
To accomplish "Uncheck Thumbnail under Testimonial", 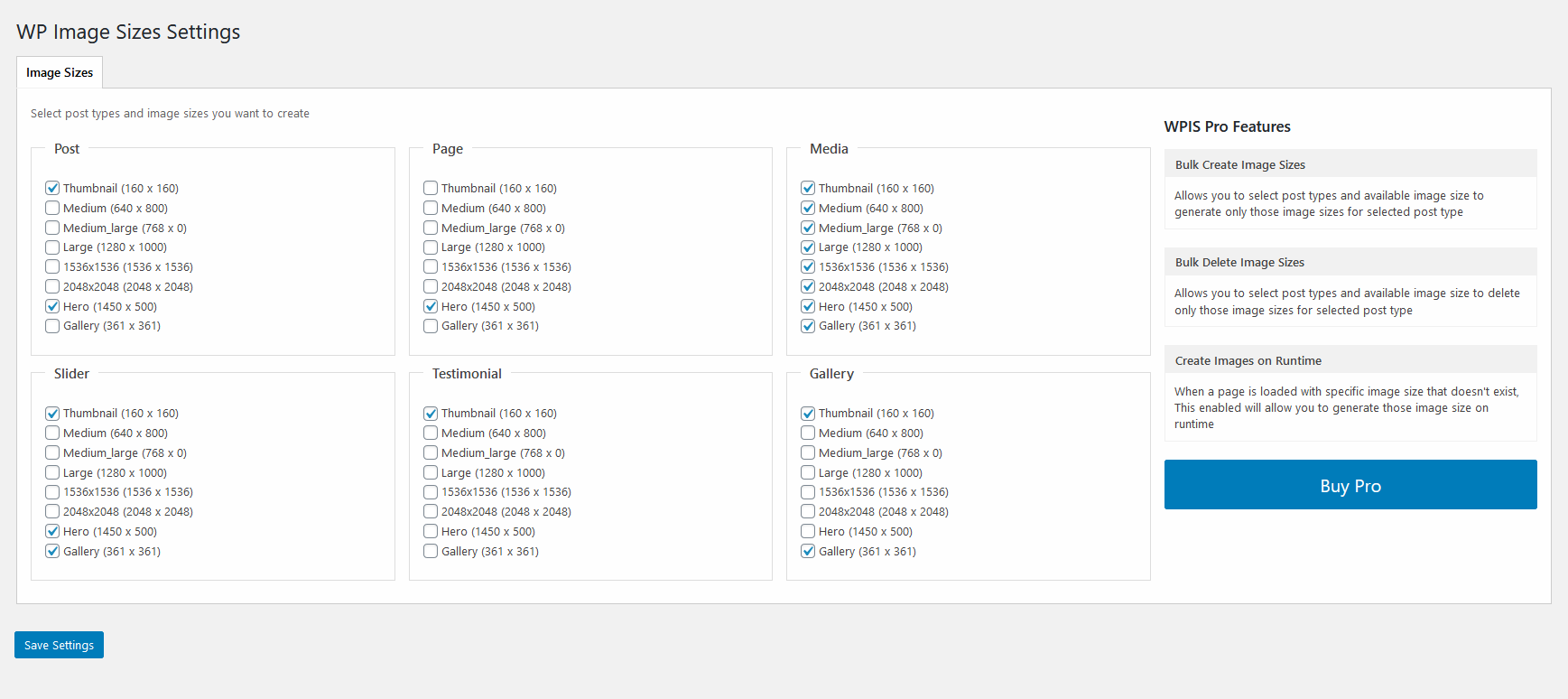I will 431,413.
